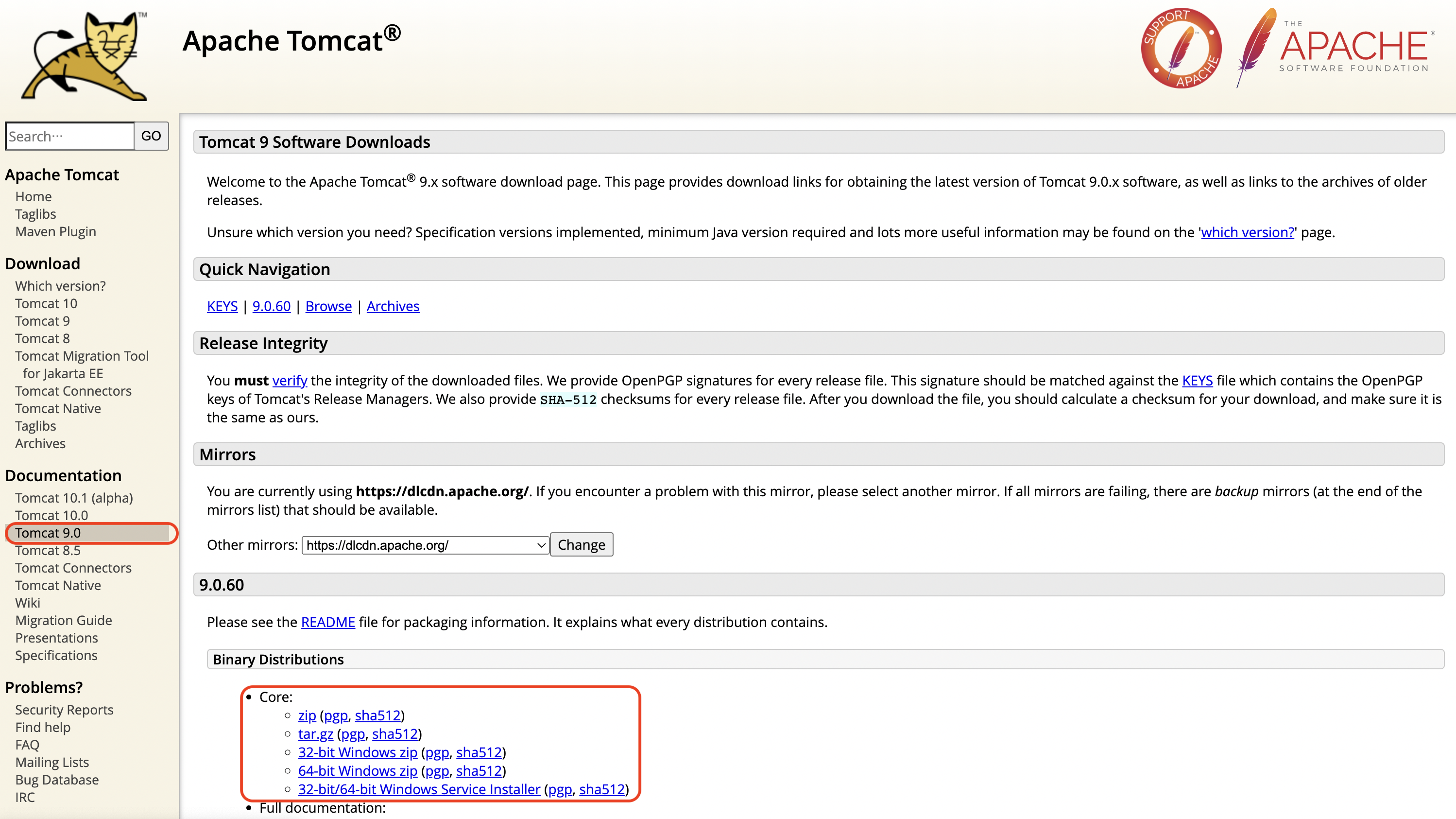Follow the 'which version?' link
The width and height of the screenshot is (1456, 819).
[1247, 232]
